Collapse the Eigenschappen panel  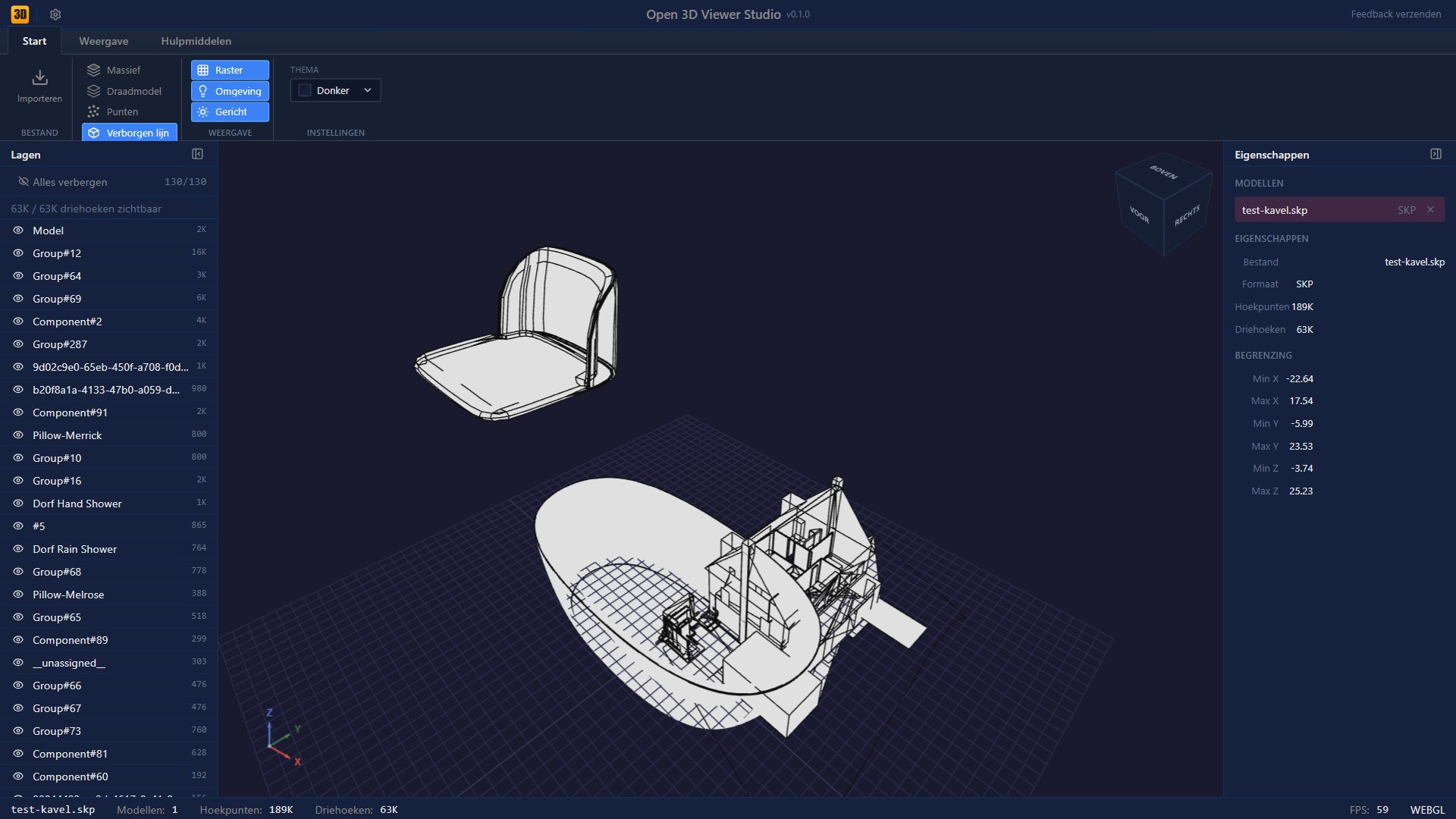1436,154
